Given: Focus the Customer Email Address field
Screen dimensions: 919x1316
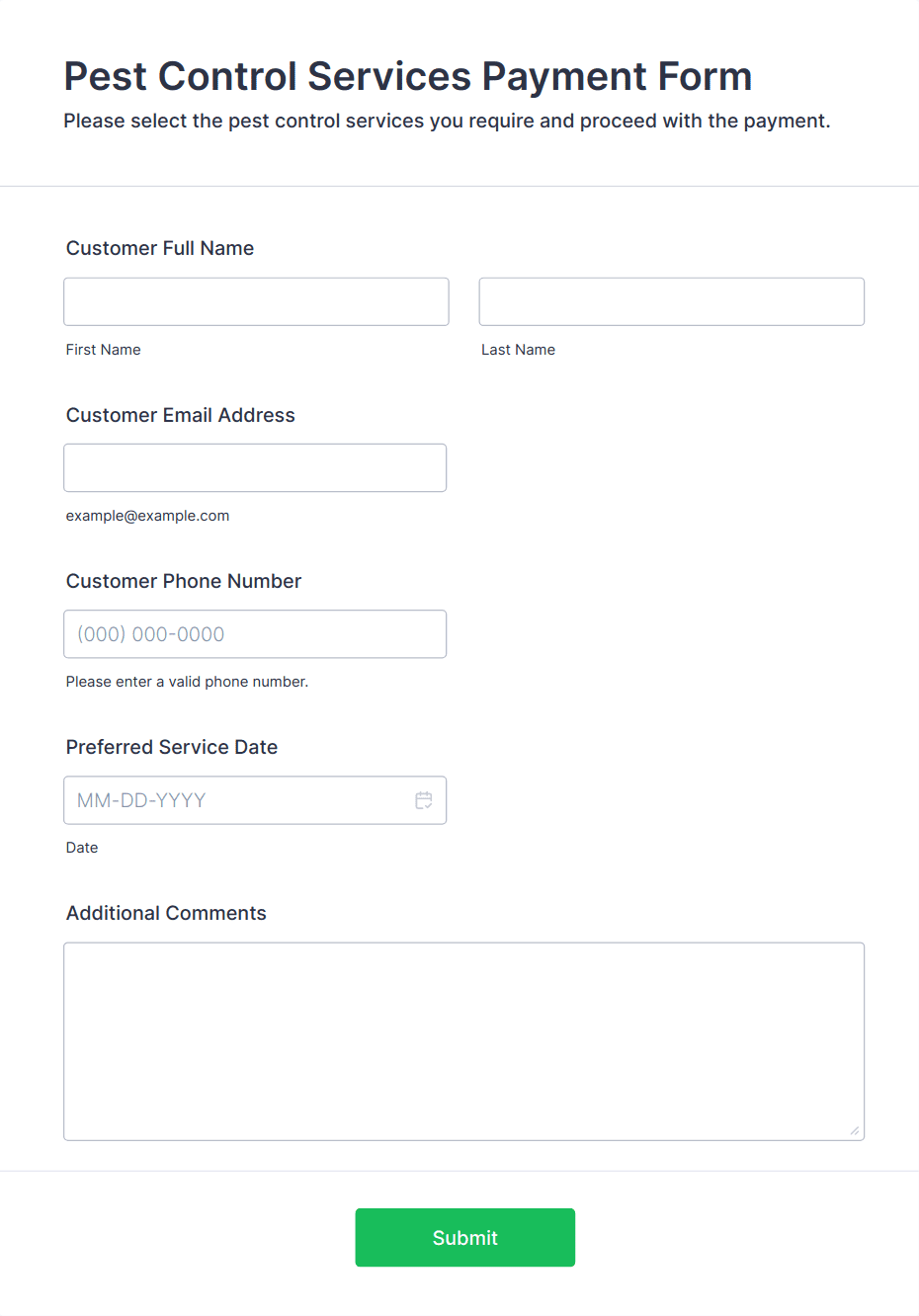Looking at the screenshot, I should click(x=255, y=467).
